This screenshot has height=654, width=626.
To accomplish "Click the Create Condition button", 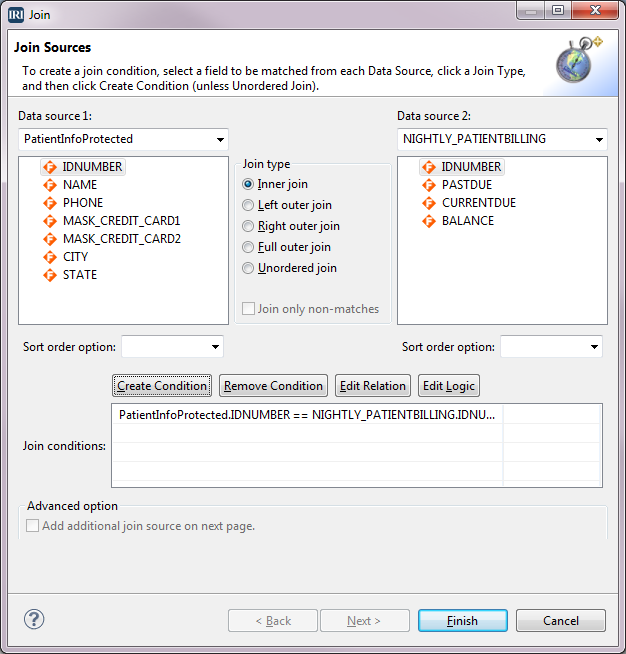I will 162,386.
